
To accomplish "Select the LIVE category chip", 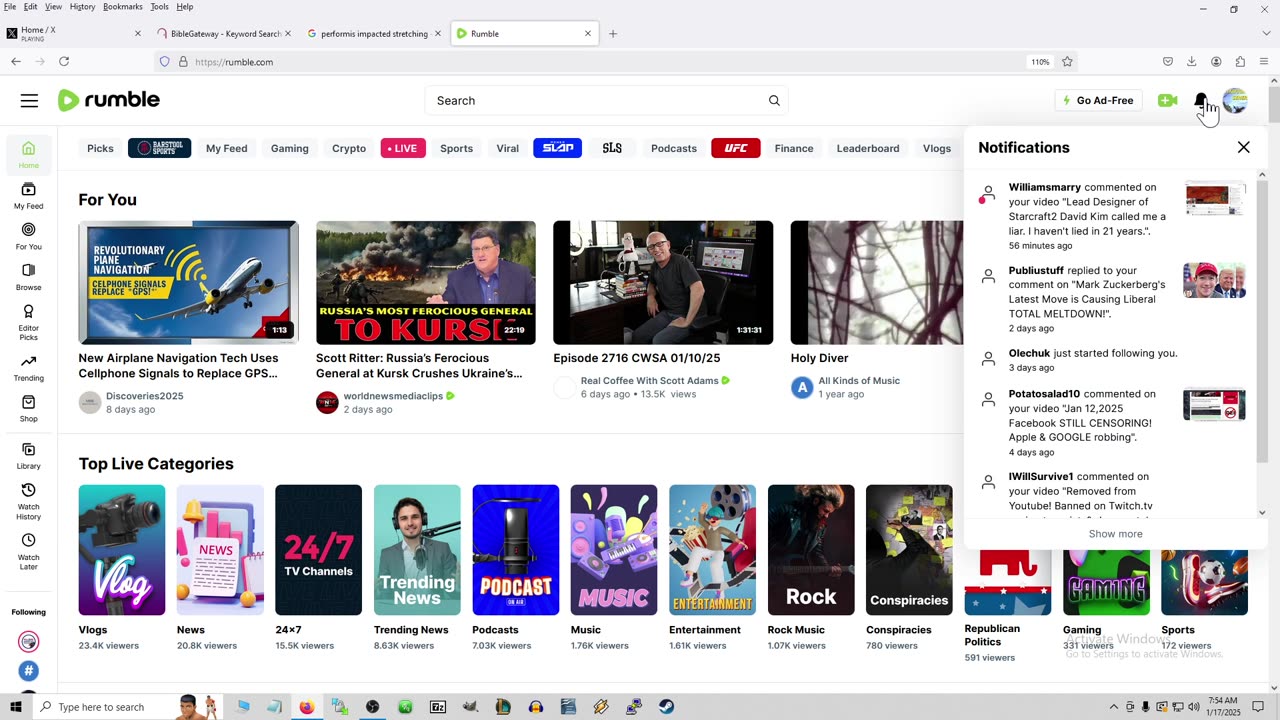I will click(x=403, y=149).
